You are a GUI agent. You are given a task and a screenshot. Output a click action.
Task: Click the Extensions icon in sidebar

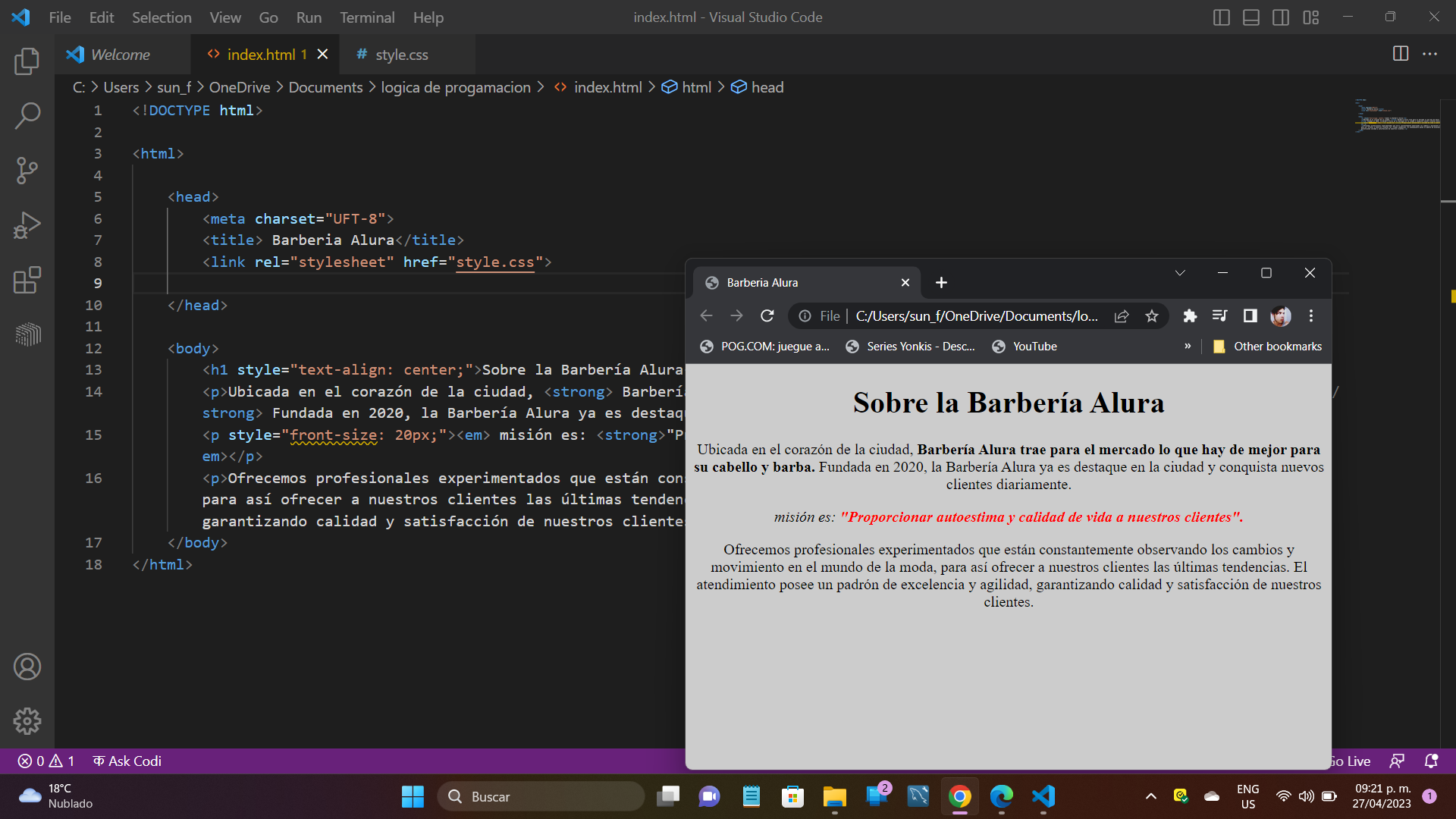(27, 279)
